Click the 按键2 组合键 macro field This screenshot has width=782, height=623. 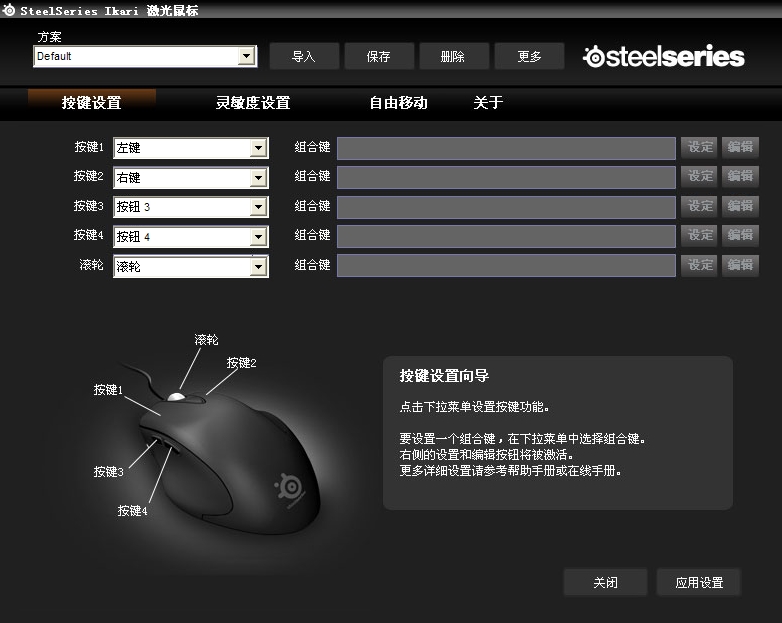pyautogui.click(x=506, y=178)
